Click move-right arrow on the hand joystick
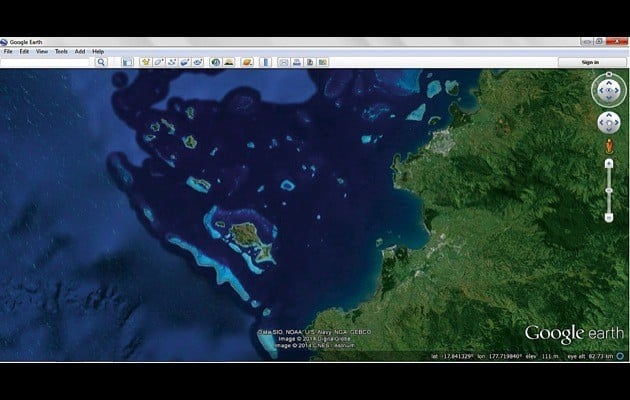 [616, 123]
